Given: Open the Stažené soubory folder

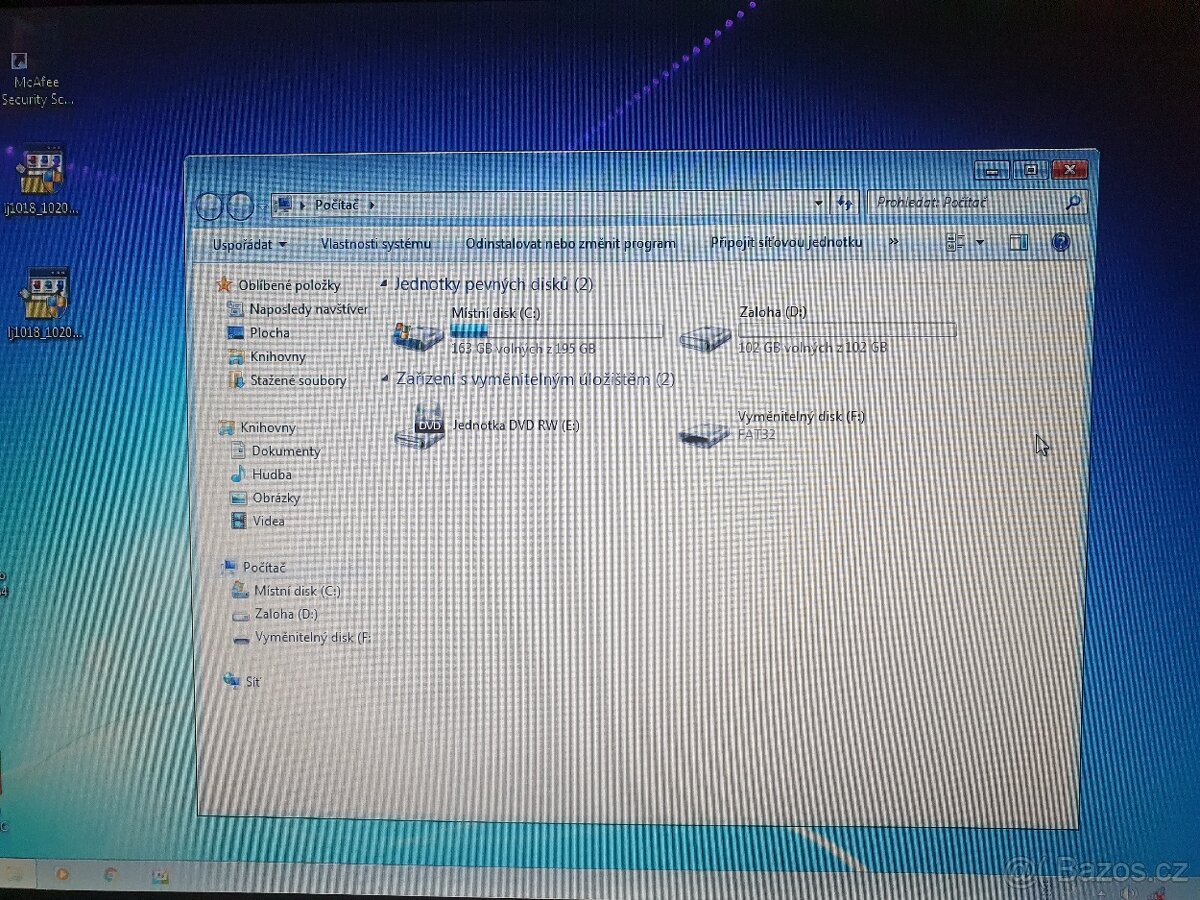Looking at the screenshot, I should [294, 380].
